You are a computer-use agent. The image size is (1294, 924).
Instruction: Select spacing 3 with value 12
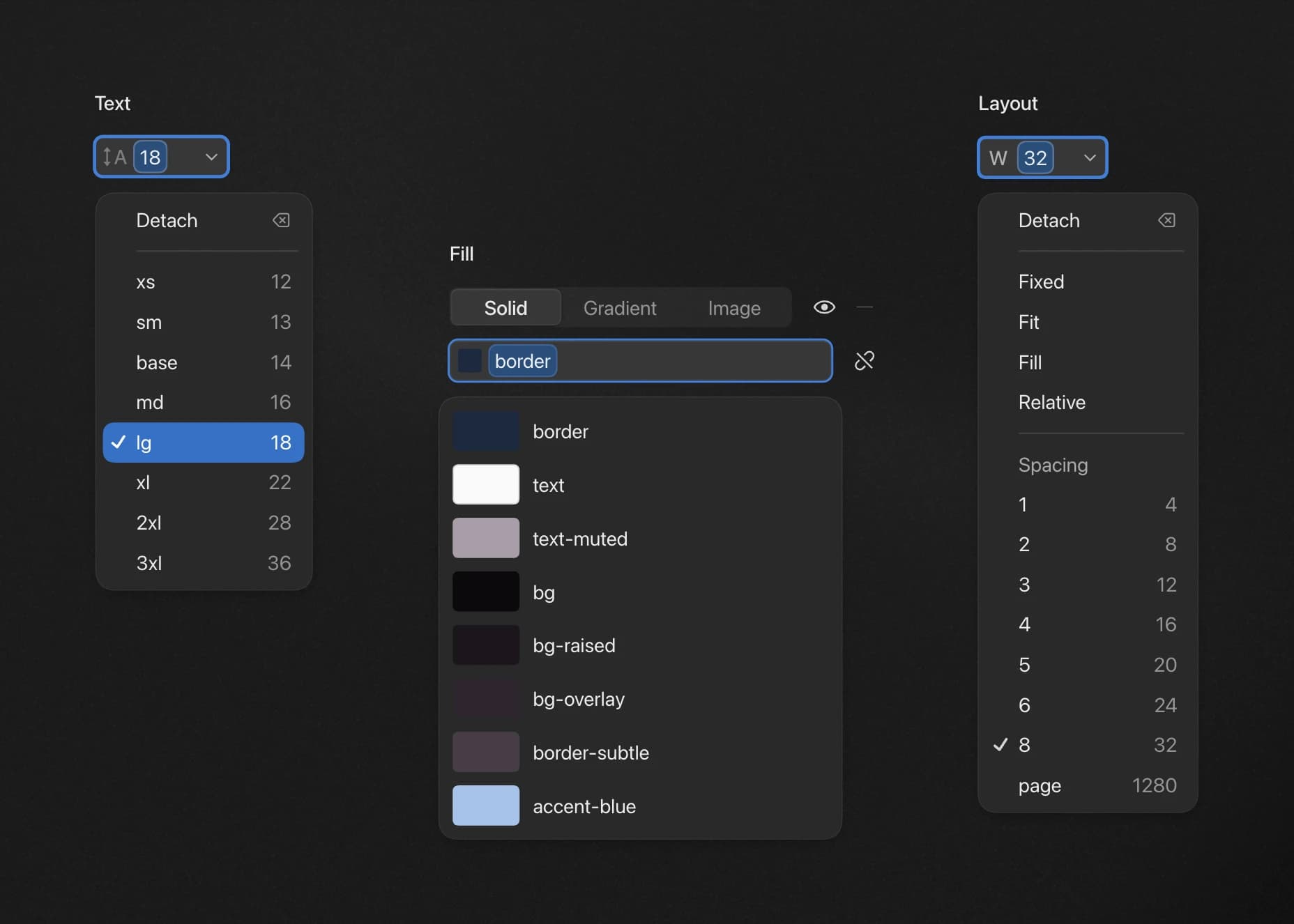[1088, 584]
